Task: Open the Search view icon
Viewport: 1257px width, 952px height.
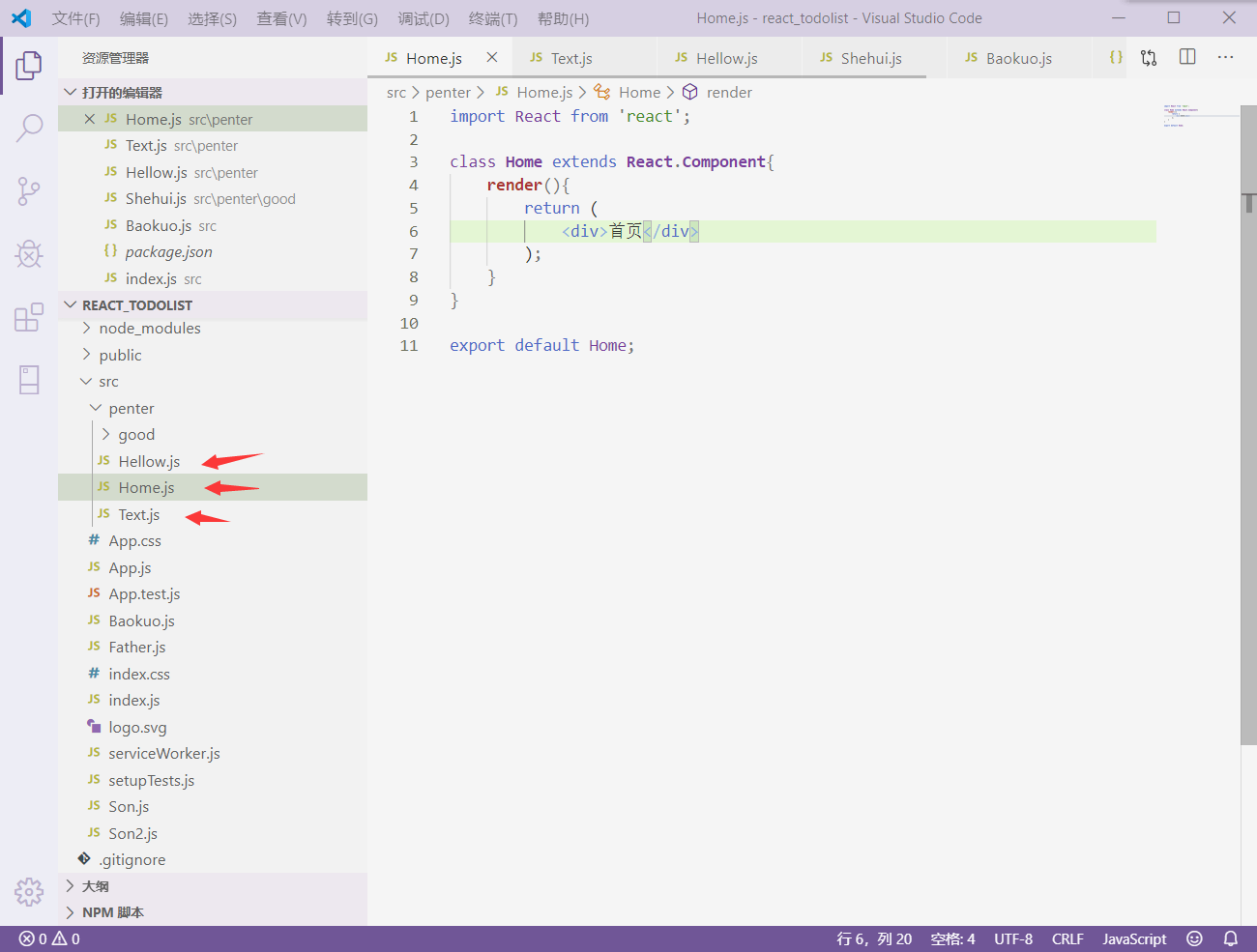Action: (x=29, y=128)
